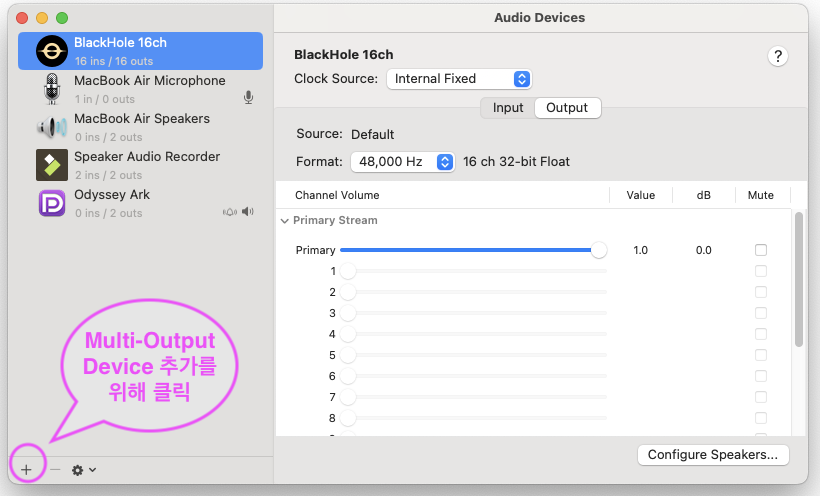
Task: Click the channel 4 volume slider
Action: 473,334
